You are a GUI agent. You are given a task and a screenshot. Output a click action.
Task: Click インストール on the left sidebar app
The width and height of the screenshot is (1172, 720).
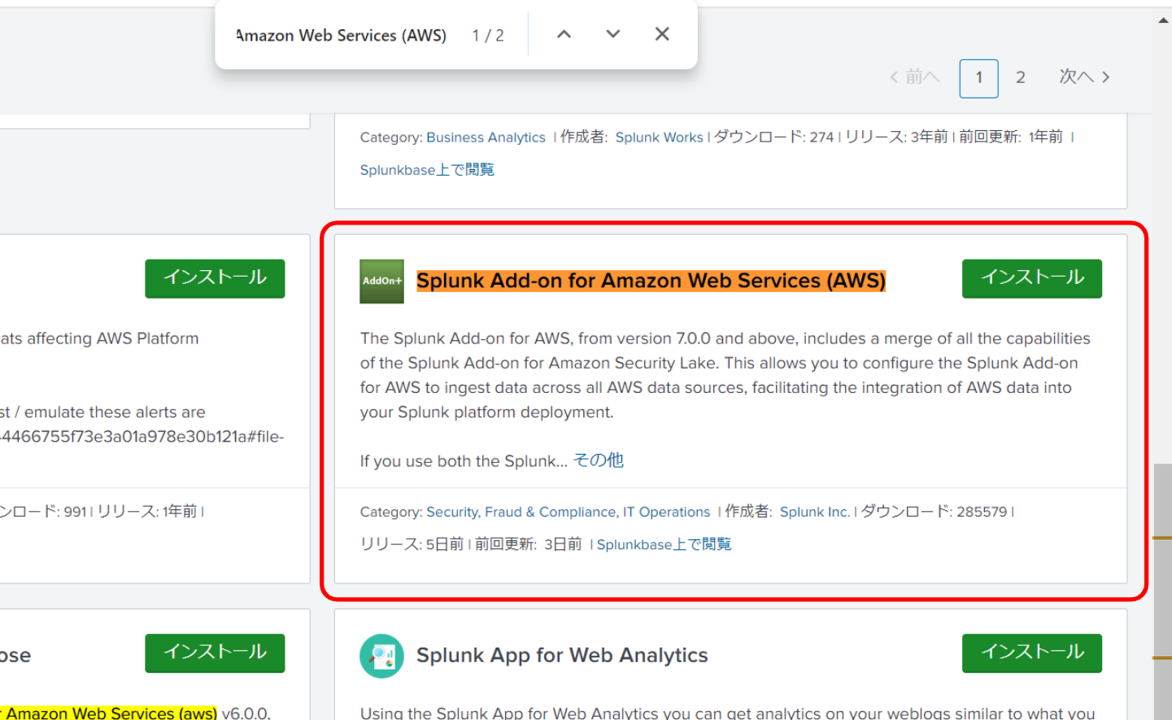point(214,279)
